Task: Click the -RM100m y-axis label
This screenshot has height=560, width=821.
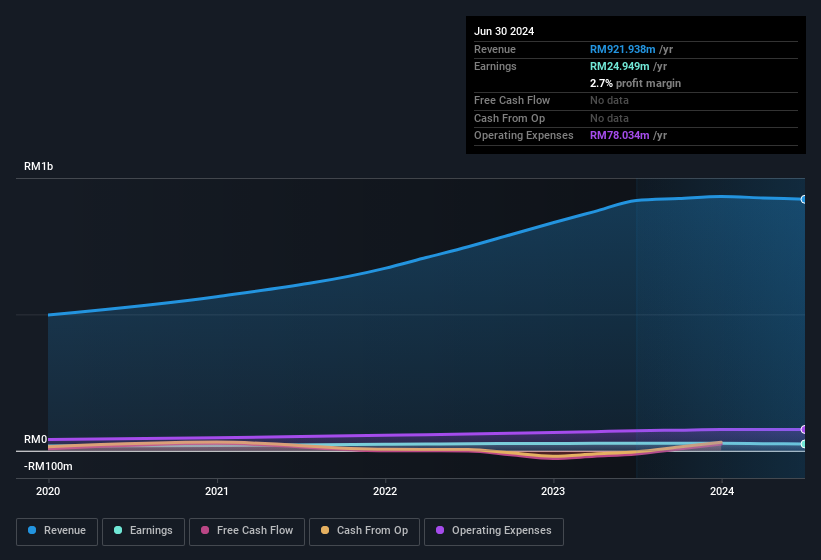Action: coord(48,466)
